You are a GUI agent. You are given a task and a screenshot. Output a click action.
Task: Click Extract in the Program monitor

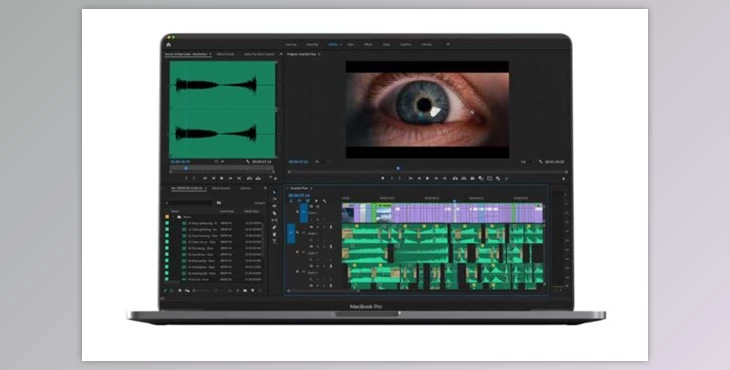(x=464, y=178)
